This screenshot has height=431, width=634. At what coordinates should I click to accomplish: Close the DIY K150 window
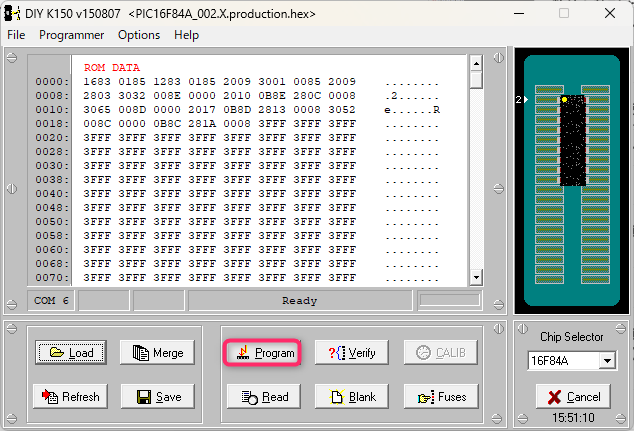pos(610,13)
